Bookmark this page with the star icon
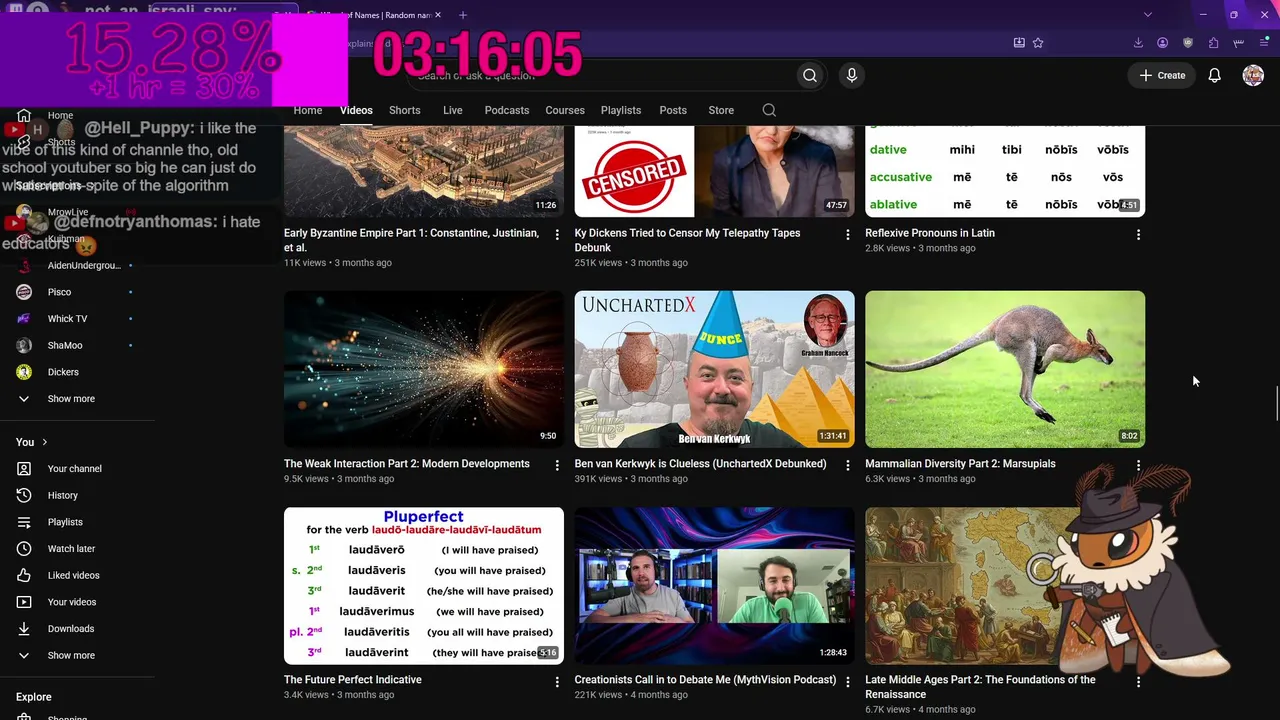Image resolution: width=1280 pixels, height=720 pixels. pyautogui.click(x=1038, y=43)
